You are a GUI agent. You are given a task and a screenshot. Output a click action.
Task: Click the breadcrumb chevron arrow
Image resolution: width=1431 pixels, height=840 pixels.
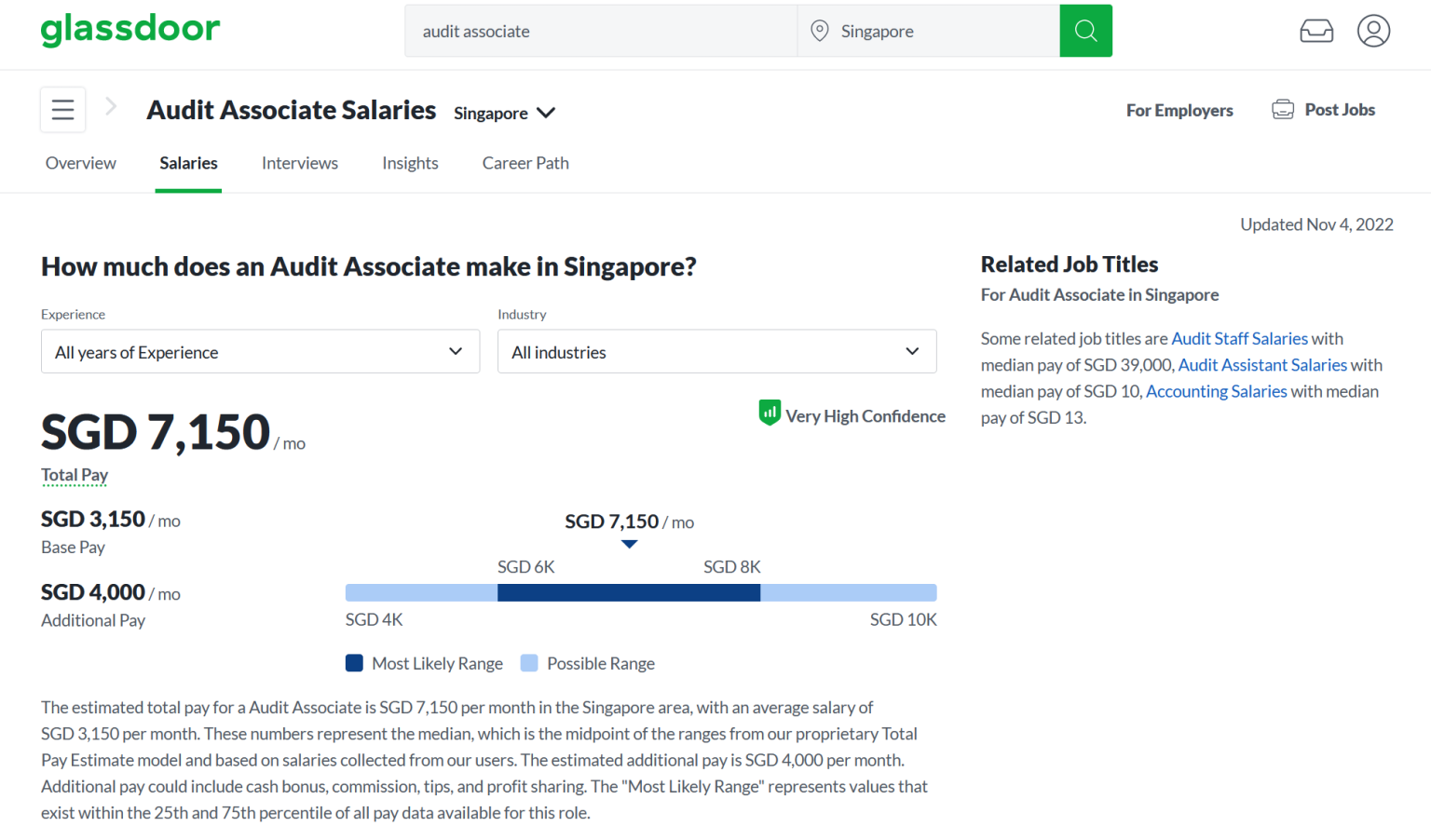[x=111, y=106]
